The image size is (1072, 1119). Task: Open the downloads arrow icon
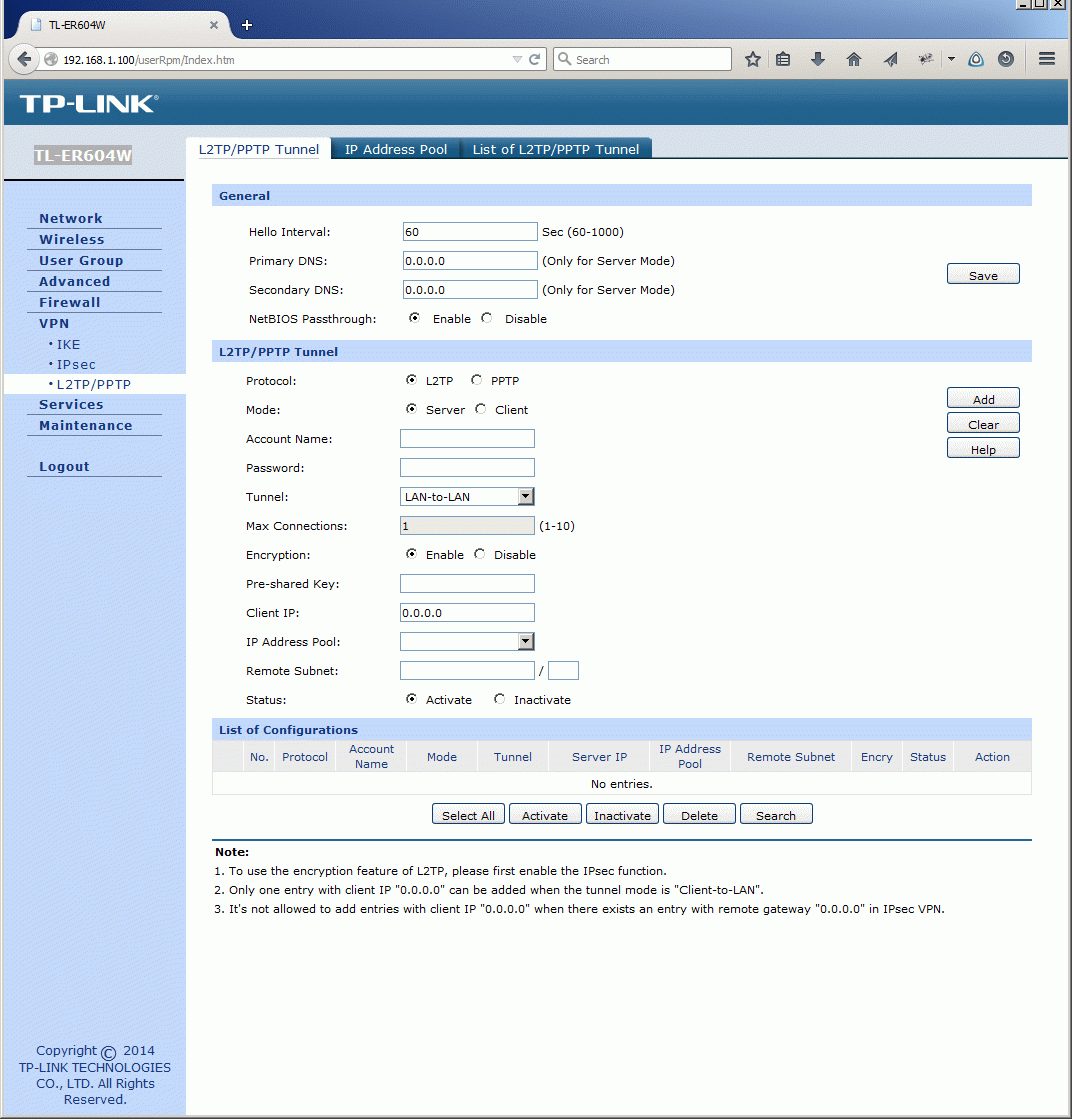pyautogui.click(x=818, y=59)
